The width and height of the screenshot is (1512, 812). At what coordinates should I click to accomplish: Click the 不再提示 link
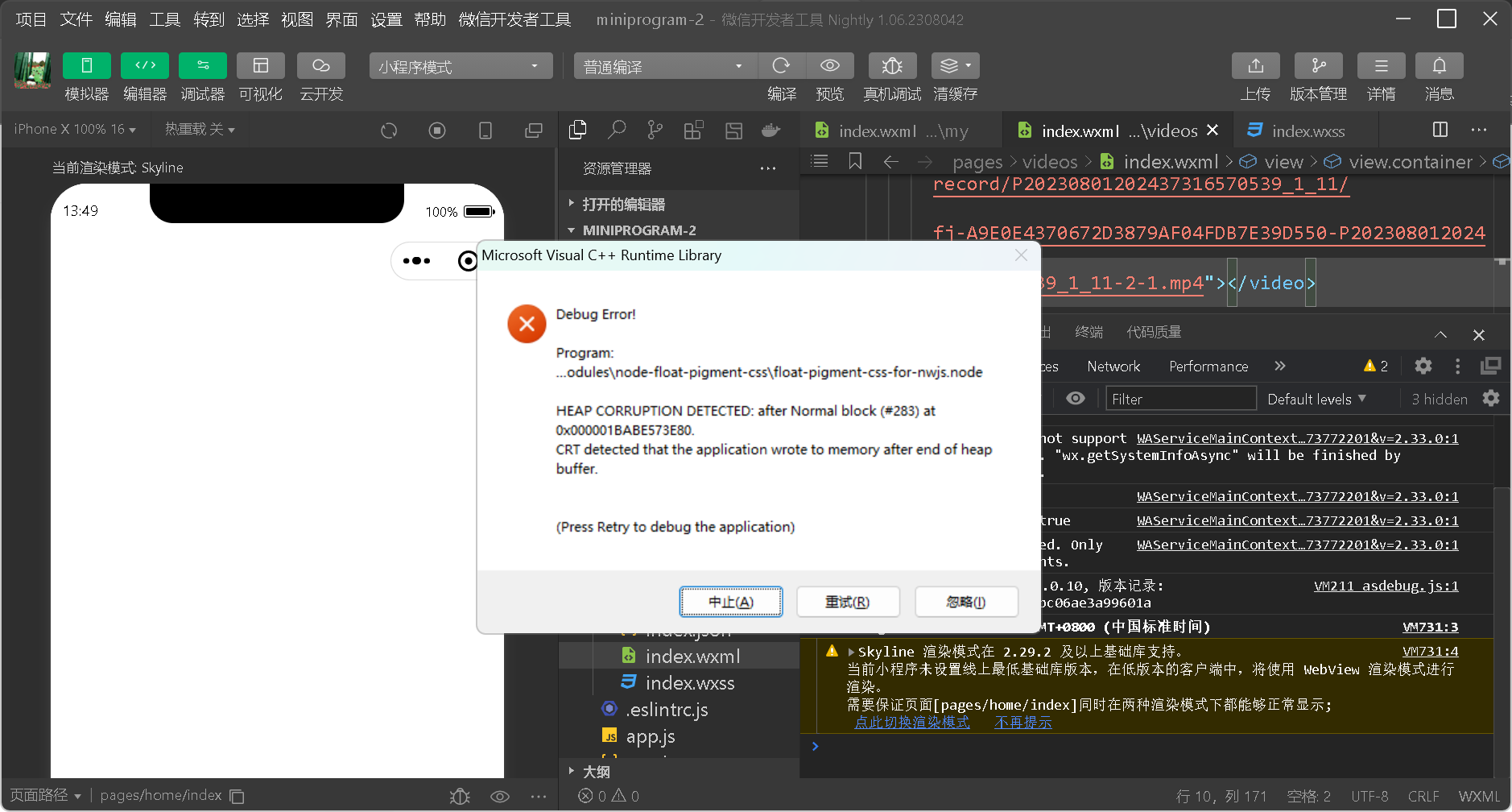(1022, 723)
